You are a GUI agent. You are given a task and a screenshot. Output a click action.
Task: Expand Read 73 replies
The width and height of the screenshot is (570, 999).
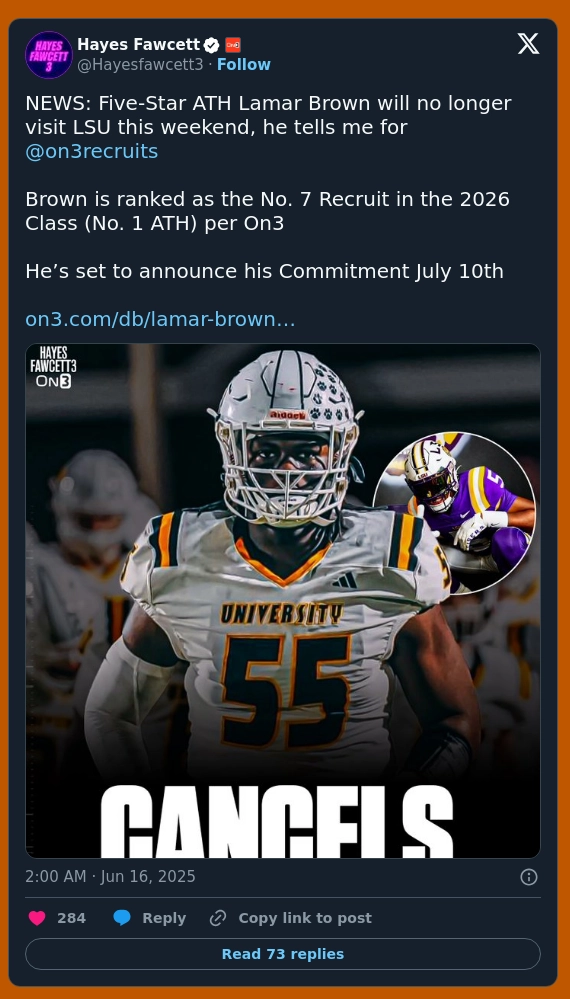(x=283, y=954)
